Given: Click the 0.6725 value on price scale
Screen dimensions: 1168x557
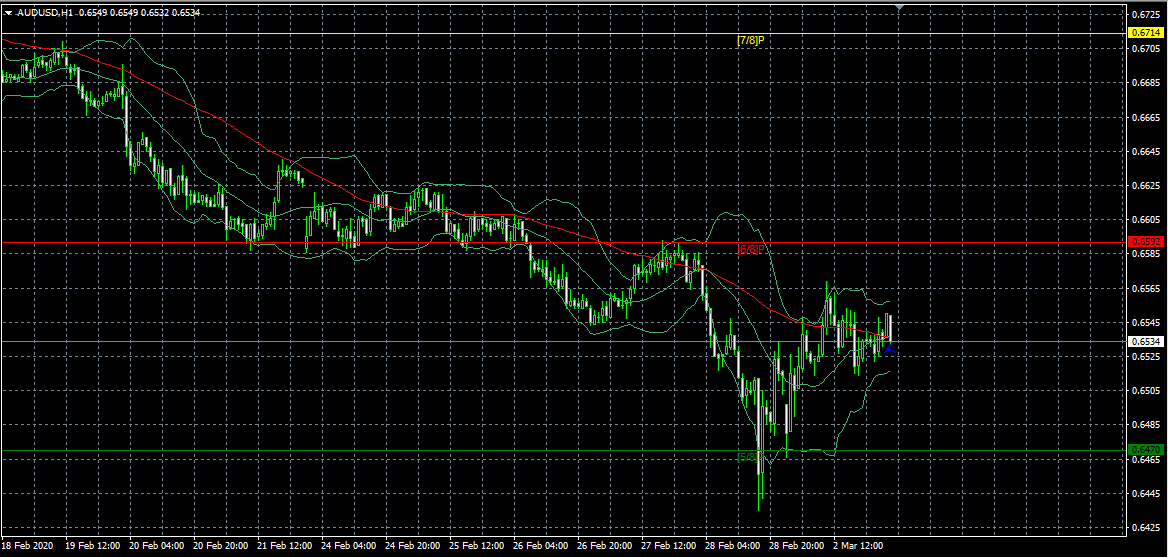Looking at the screenshot, I should click(1146, 15).
